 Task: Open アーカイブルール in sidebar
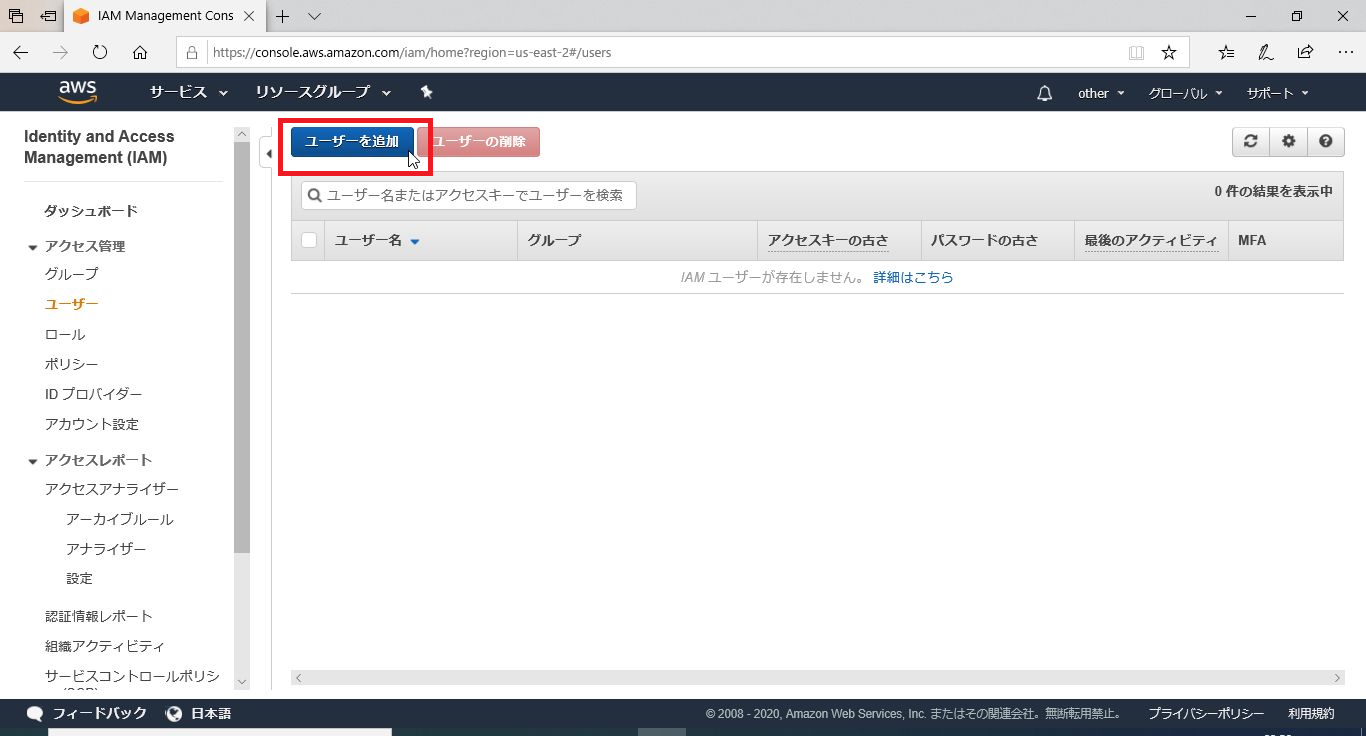tap(120, 519)
